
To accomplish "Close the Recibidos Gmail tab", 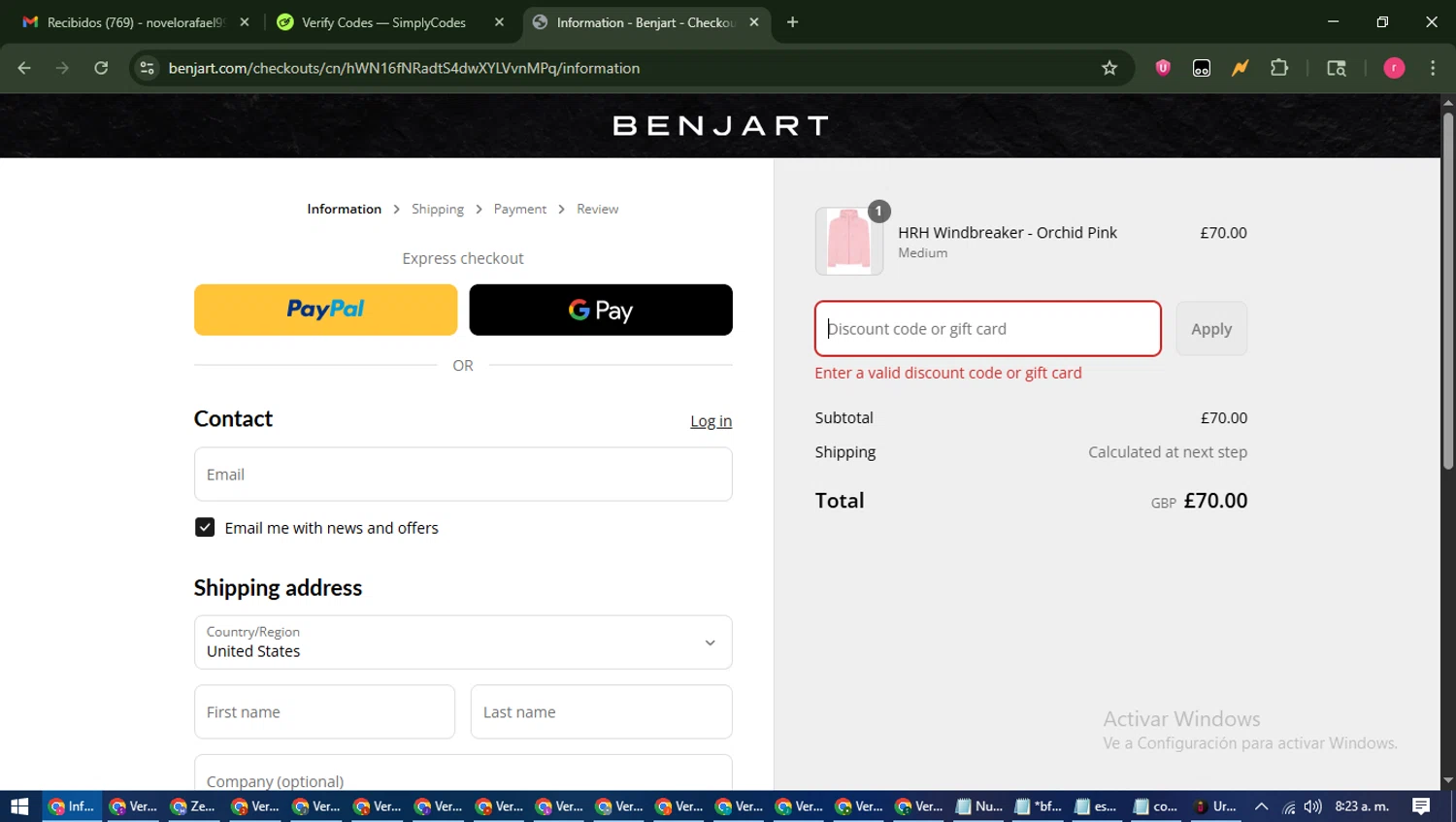I will coord(245,22).
